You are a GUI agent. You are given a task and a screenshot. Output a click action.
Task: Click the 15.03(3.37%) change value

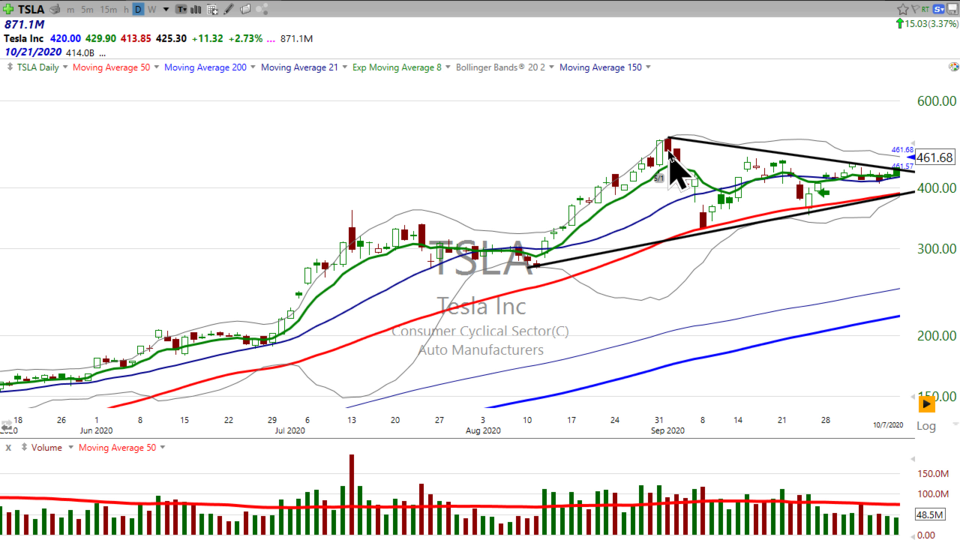(x=931, y=24)
